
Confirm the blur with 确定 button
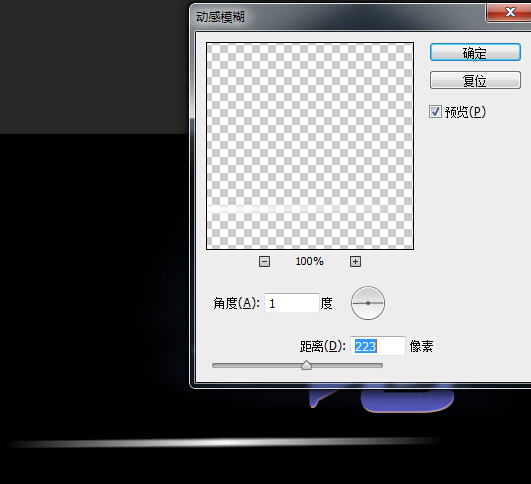tap(475, 52)
